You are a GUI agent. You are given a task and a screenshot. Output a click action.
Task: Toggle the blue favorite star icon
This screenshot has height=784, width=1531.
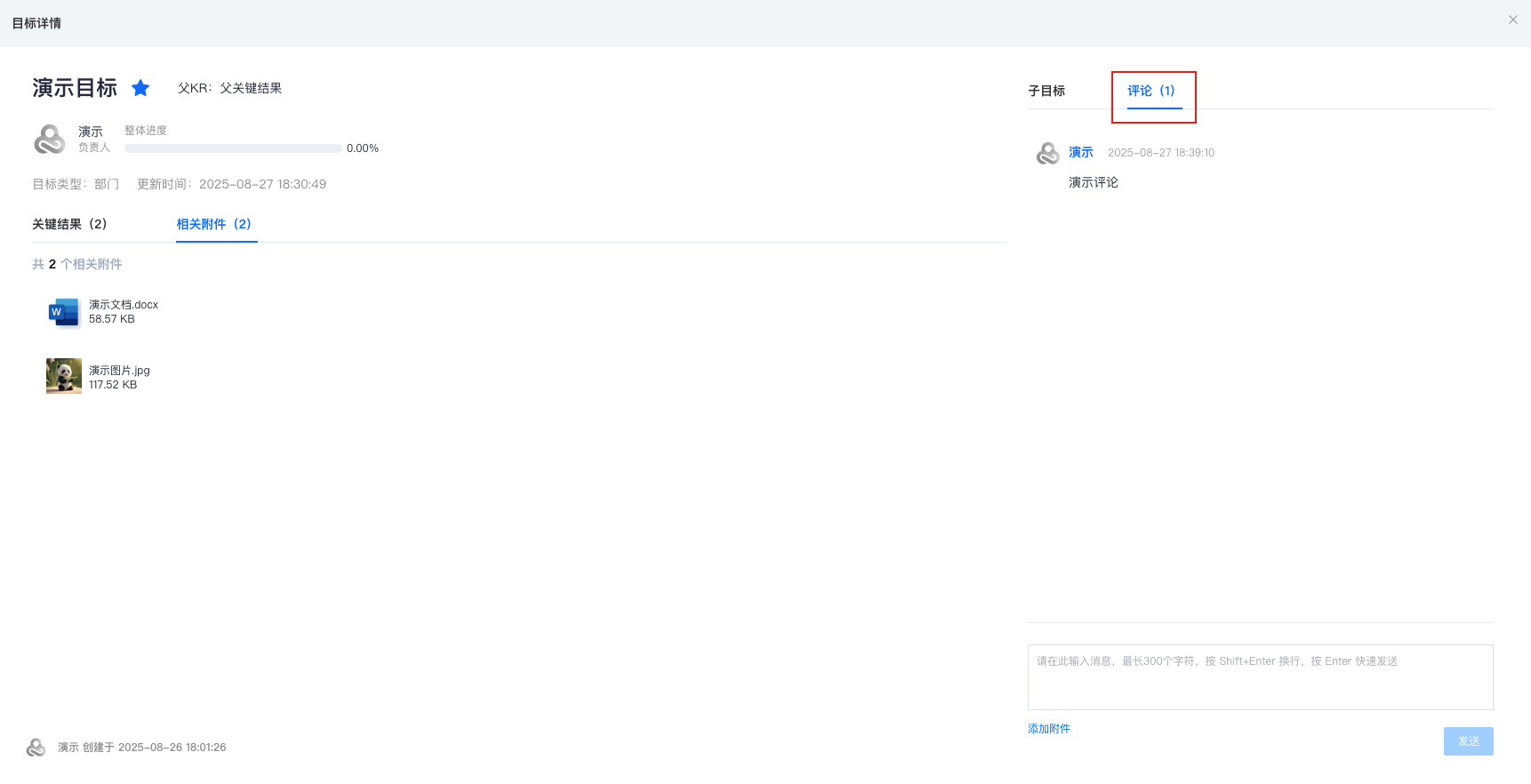pos(140,88)
